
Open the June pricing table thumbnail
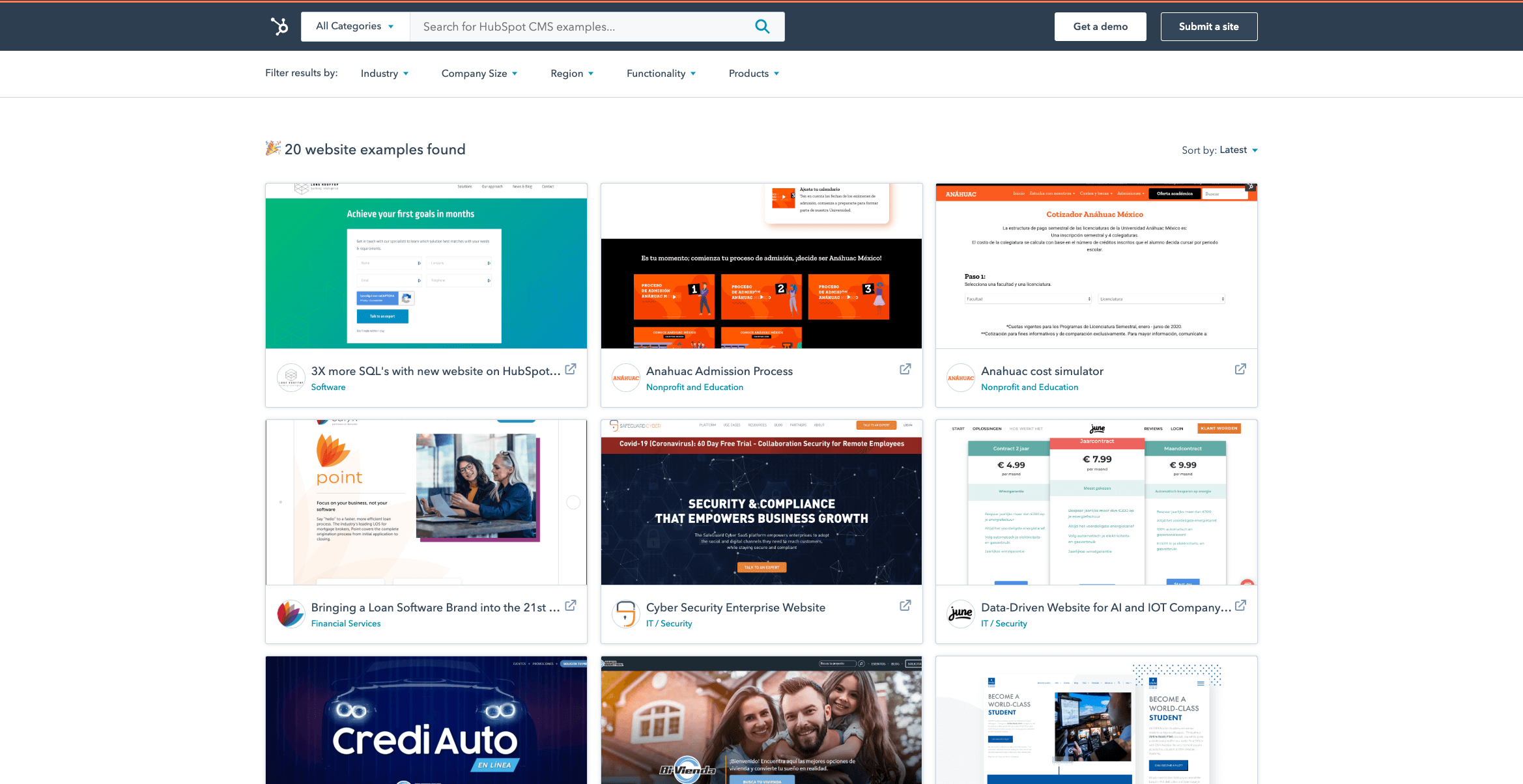[x=1096, y=502]
